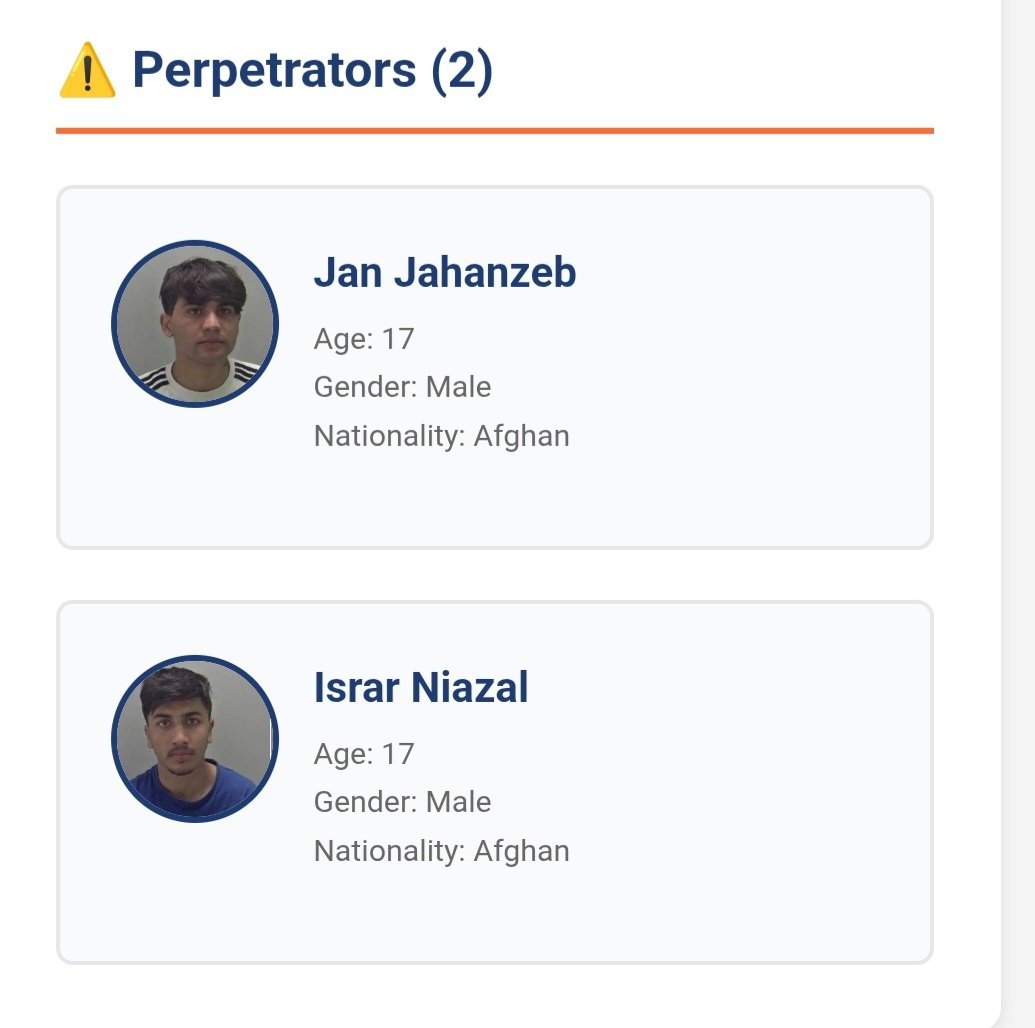The height and width of the screenshot is (1028, 1035).
Task: Select the Jan Jahanzeb name link
Action: tap(445, 273)
